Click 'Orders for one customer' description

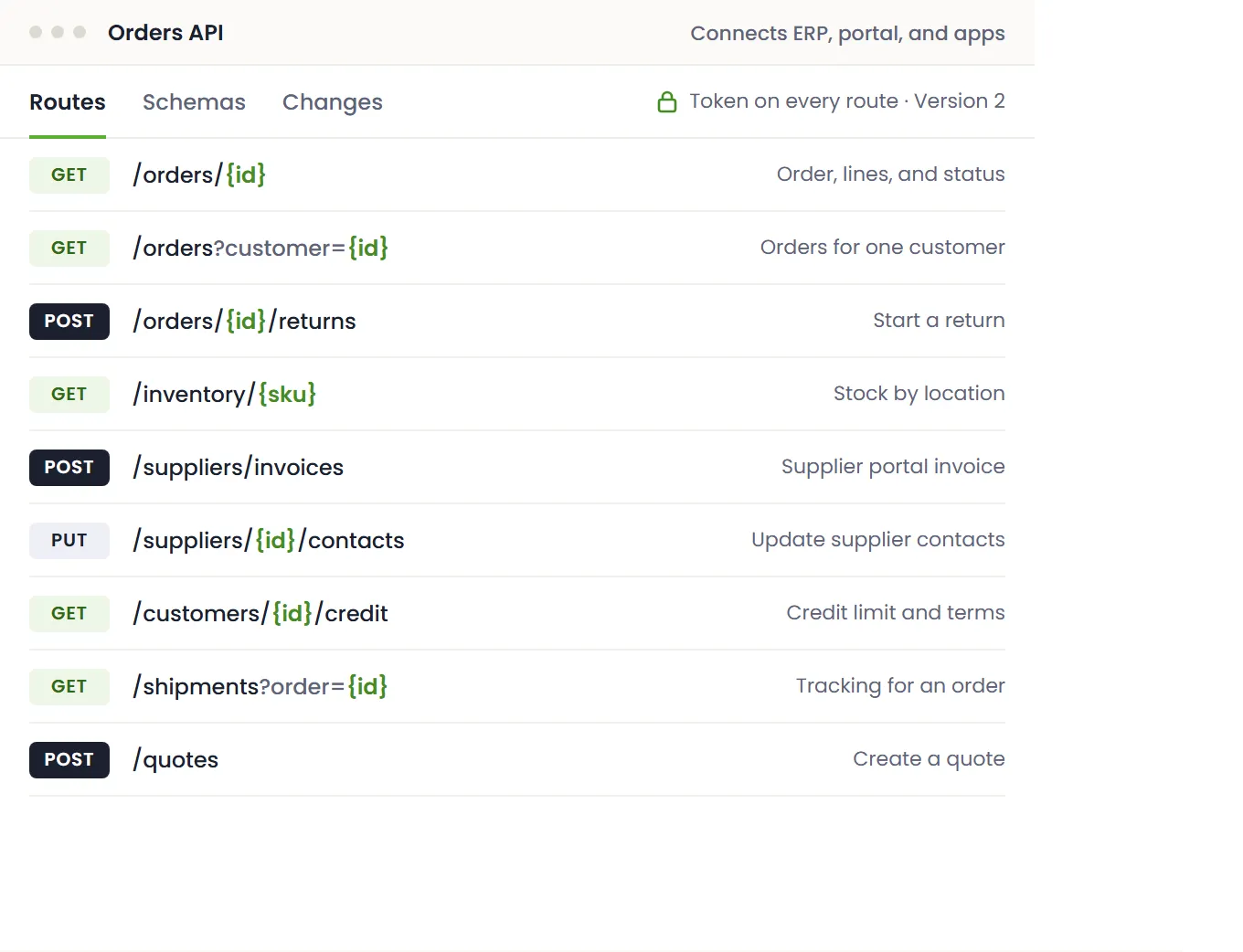[883, 248]
